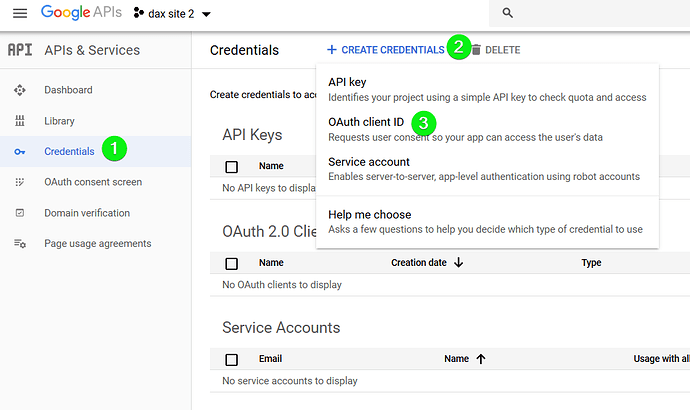Sort API Keys by Name column

(271, 166)
